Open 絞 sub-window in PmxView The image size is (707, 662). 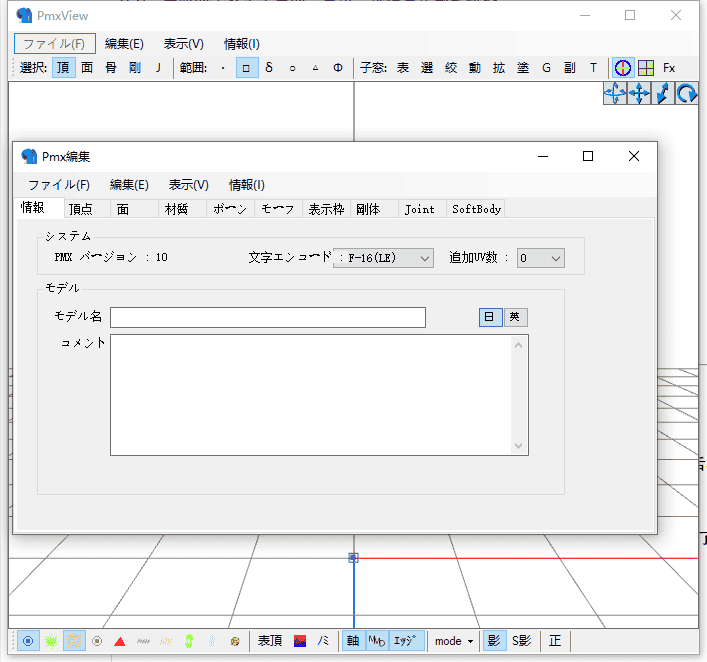(x=450, y=68)
